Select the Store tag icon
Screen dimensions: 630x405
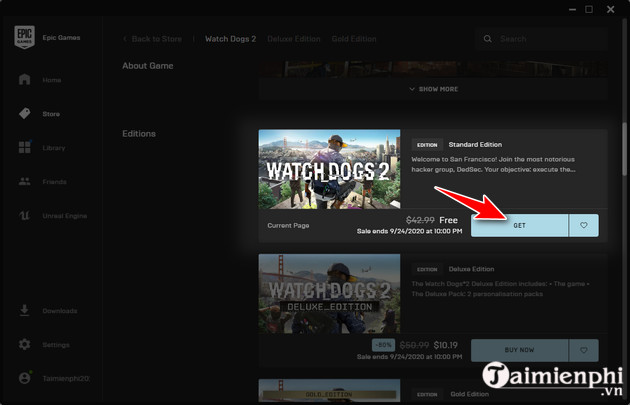(x=25, y=113)
